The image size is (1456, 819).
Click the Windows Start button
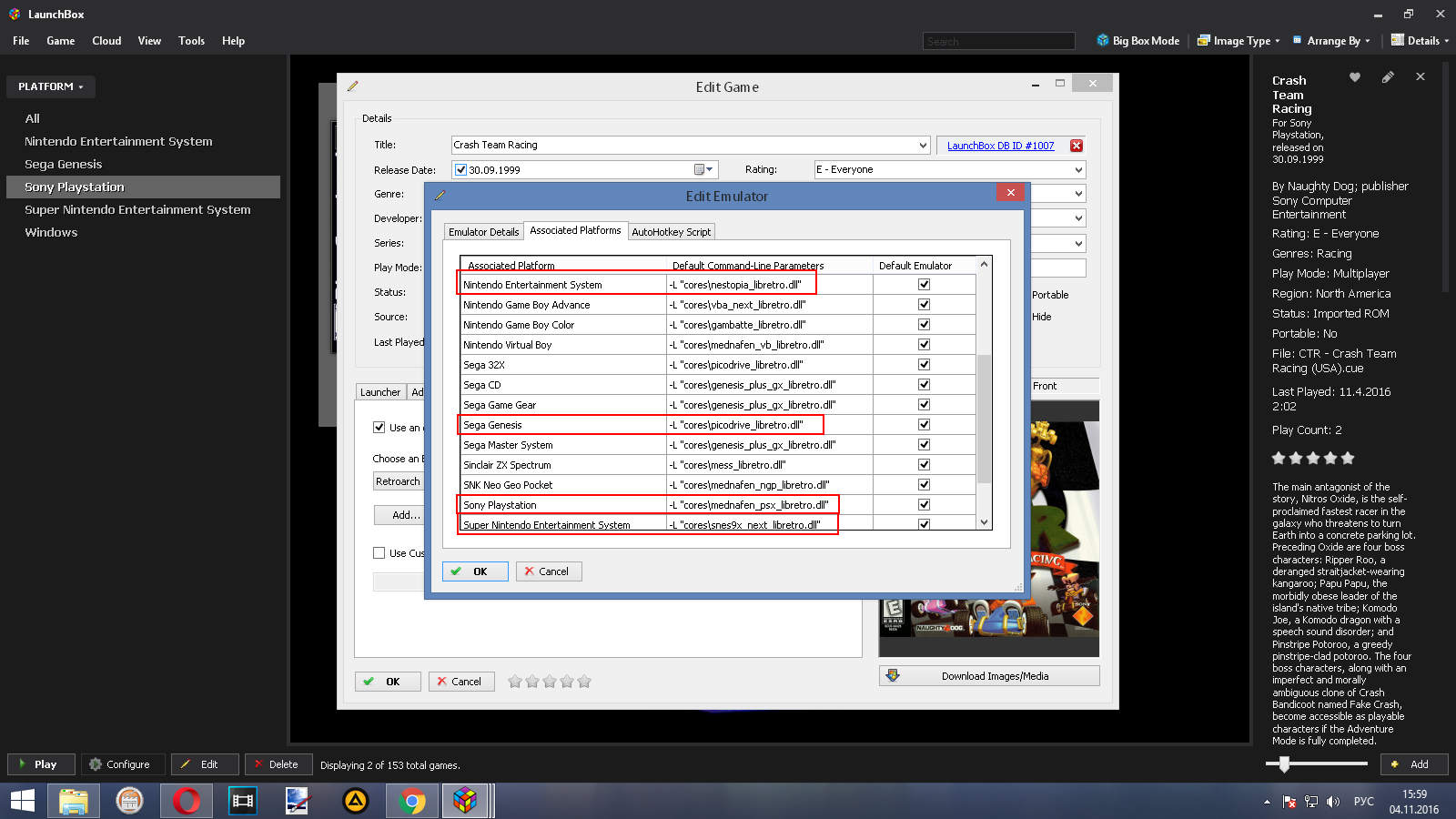pyautogui.click(x=23, y=801)
